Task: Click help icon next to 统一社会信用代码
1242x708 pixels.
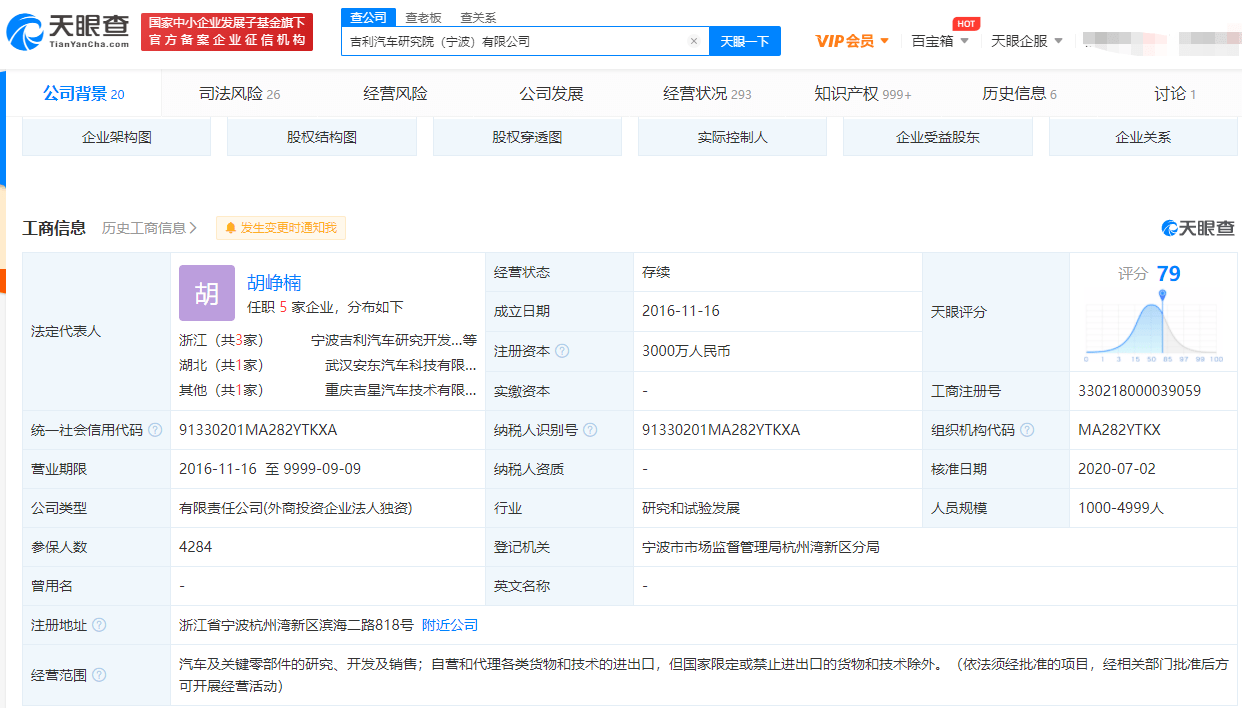Action: (x=155, y=430)
